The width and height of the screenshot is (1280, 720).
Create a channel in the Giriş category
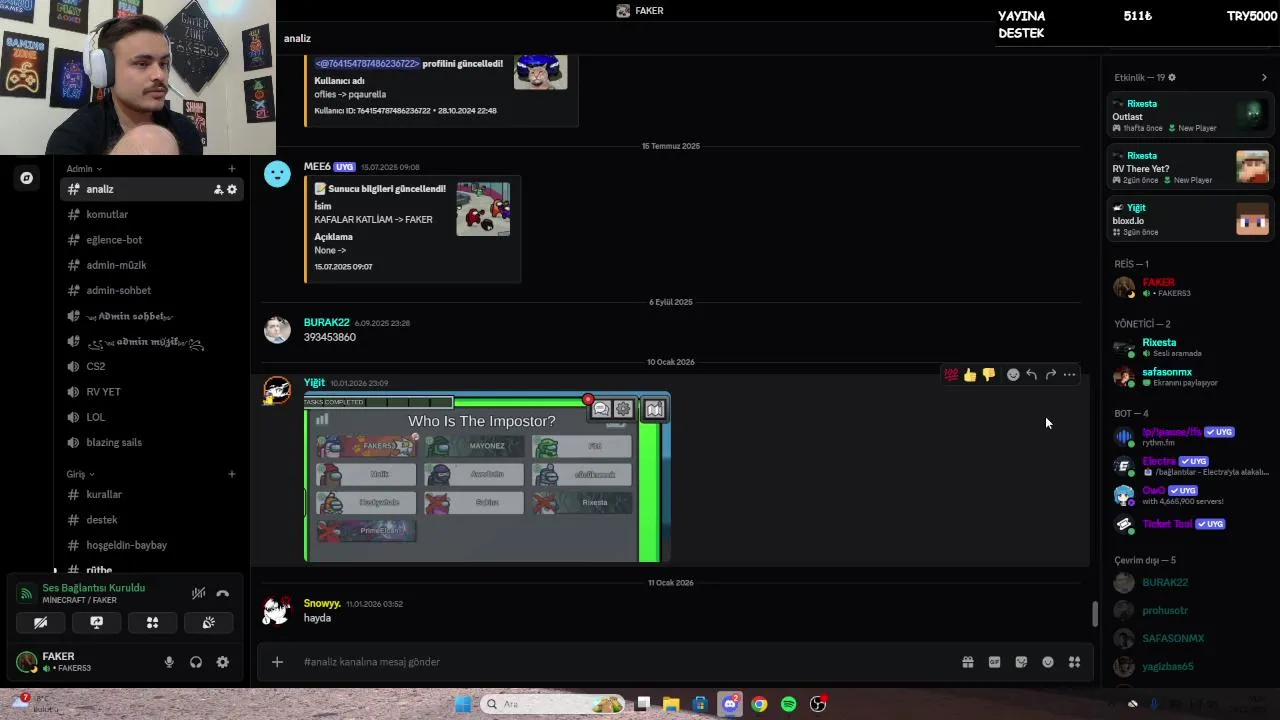[232, 474]
